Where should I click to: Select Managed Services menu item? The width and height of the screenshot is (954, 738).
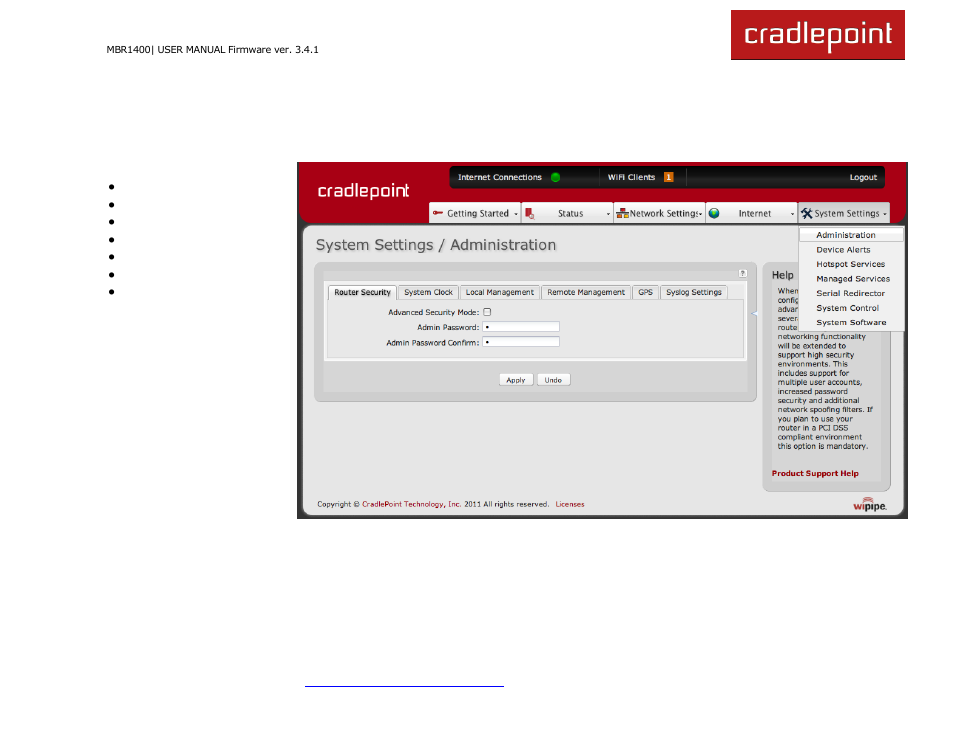coord(851,279)
